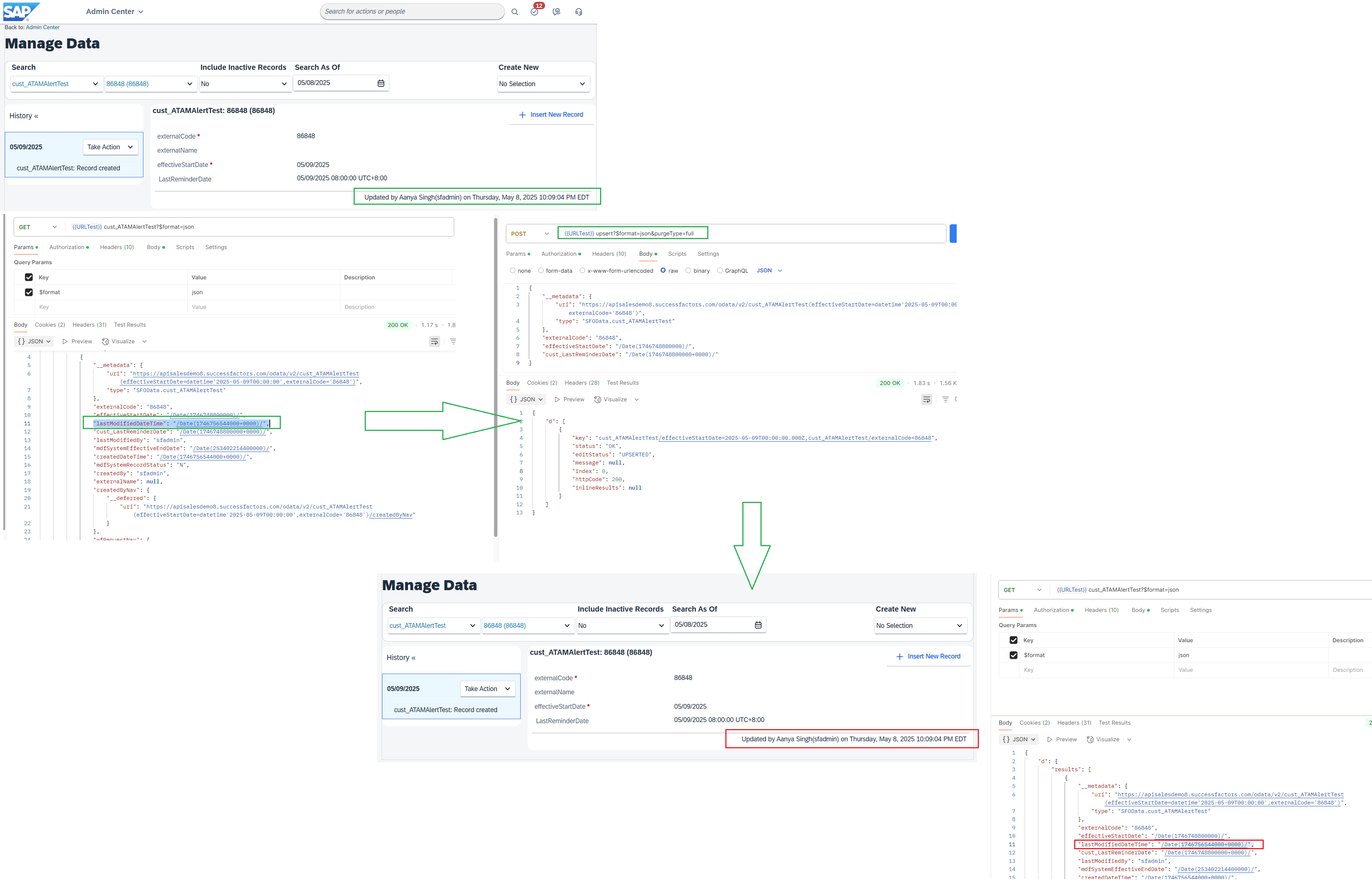Follow the Admin Center back link
1372x888 pixels.
[x=42, y=27]
